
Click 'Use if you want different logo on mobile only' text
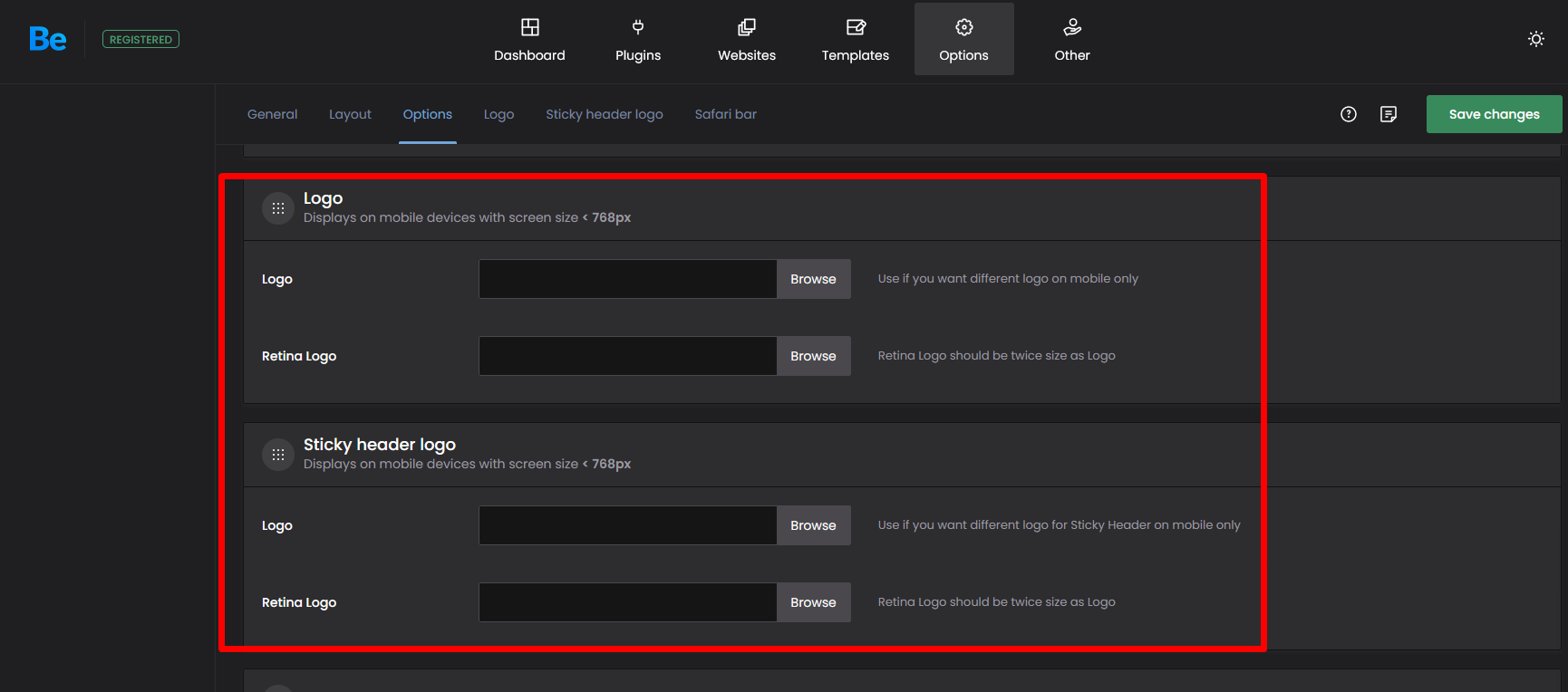click(1008, 279)
